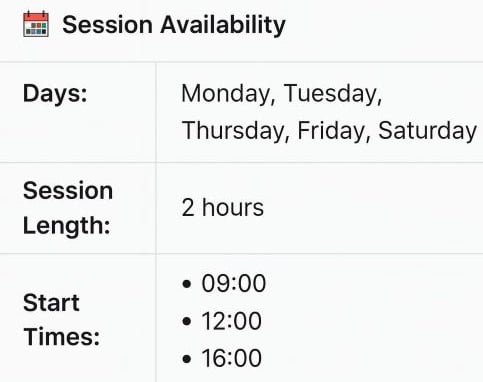Click the word Saturday
The image size is (483, 382).
(427, 130)
